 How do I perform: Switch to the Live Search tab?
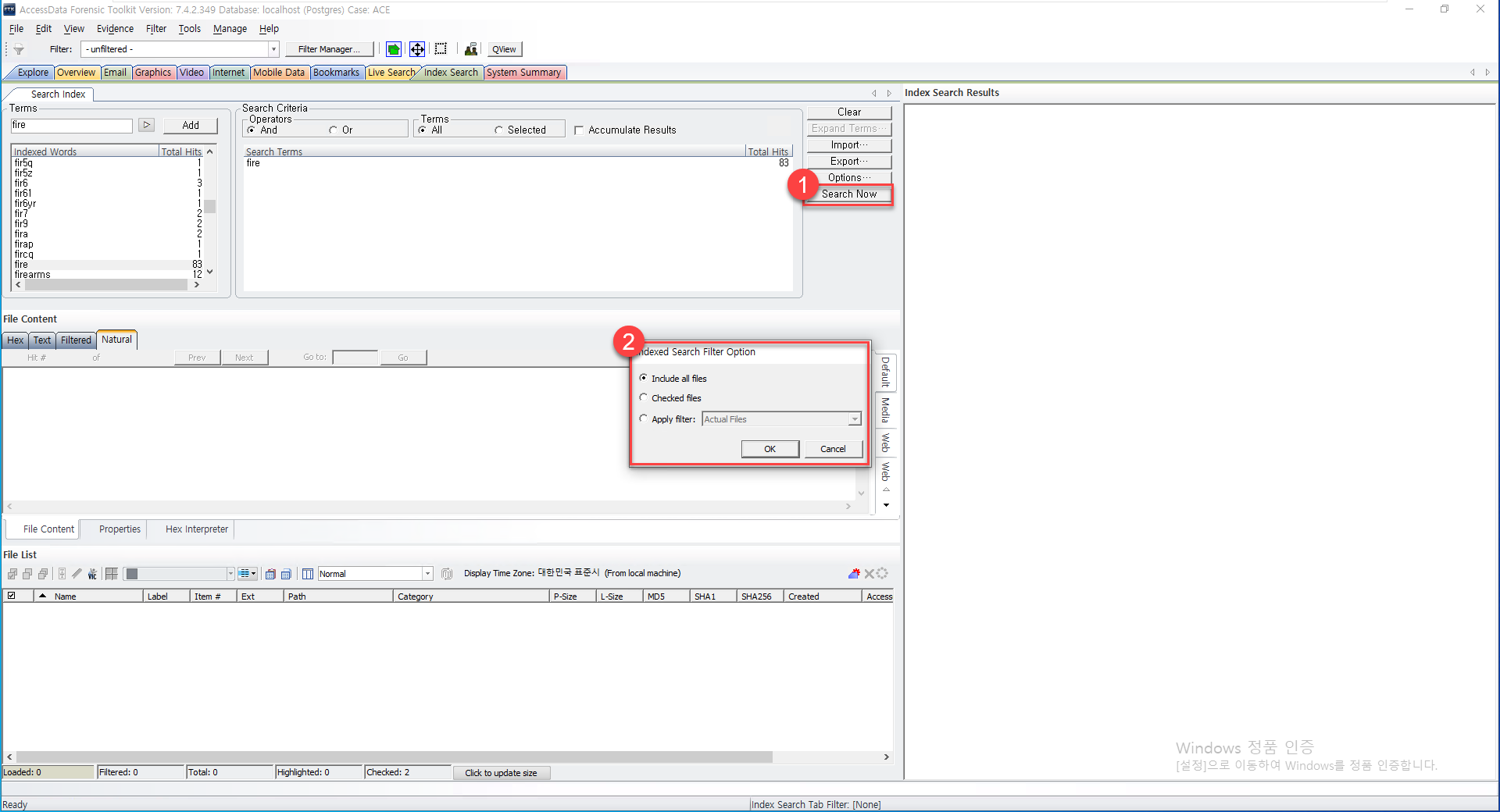[391, 73]
